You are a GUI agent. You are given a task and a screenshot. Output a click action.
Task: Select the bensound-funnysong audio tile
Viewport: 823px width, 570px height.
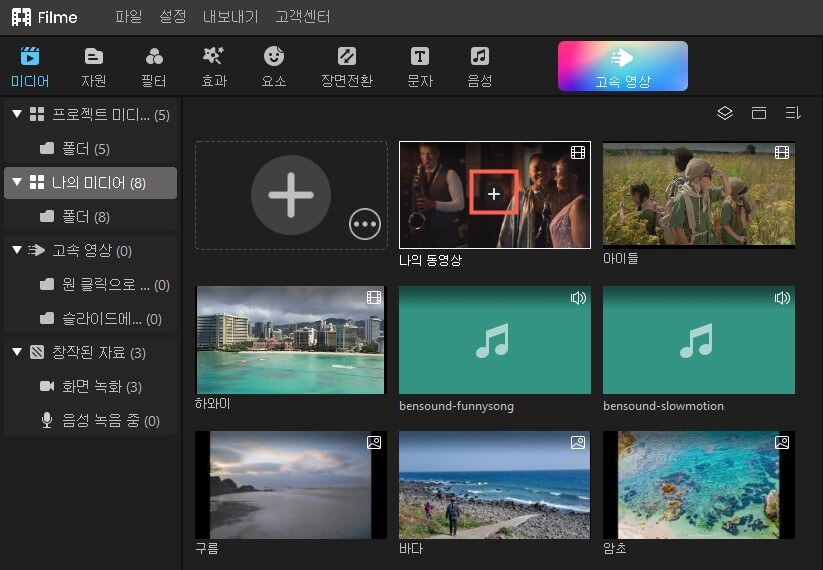(494, 340)
